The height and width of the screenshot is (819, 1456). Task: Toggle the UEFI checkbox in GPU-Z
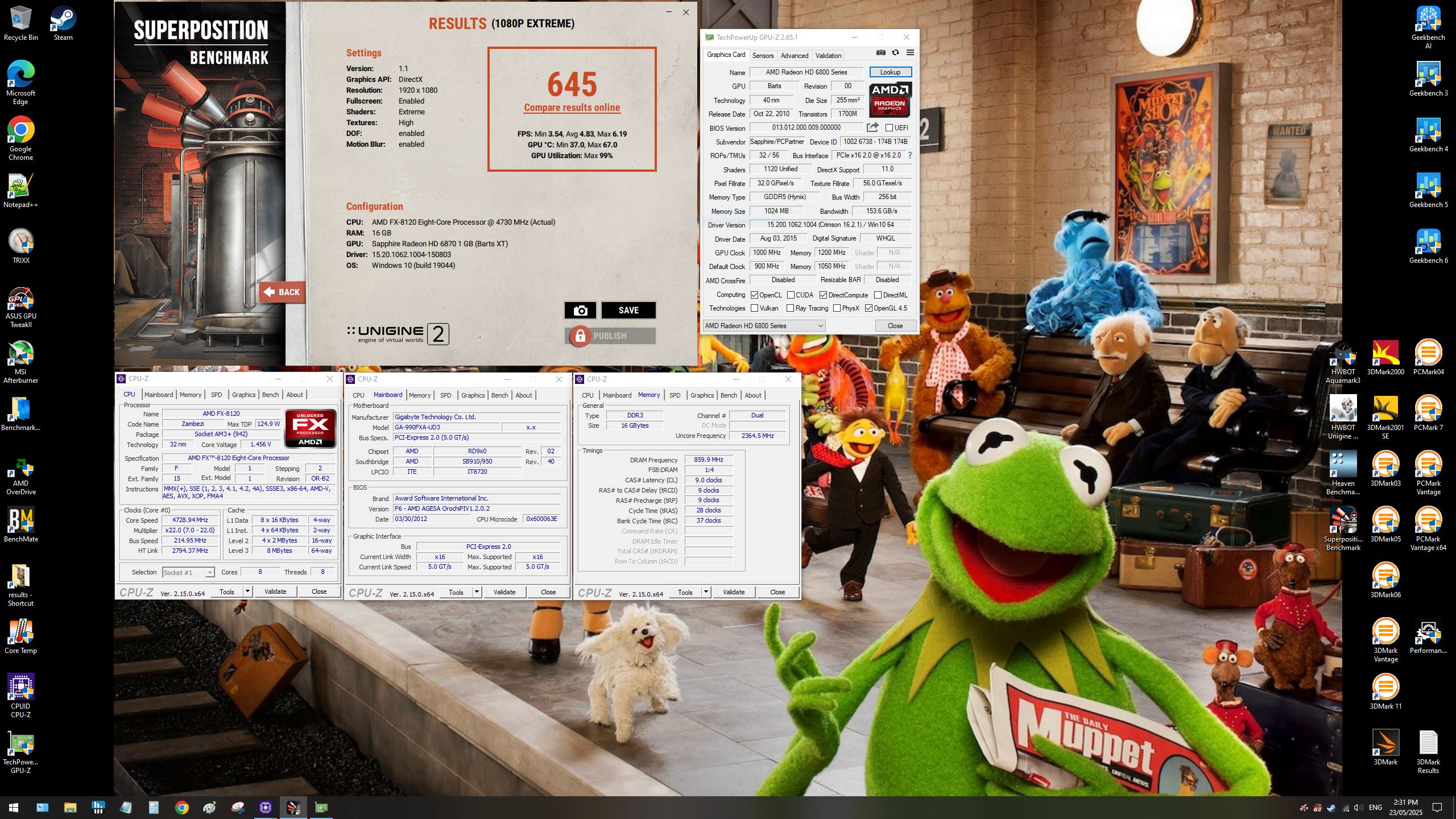coord(889,128)
